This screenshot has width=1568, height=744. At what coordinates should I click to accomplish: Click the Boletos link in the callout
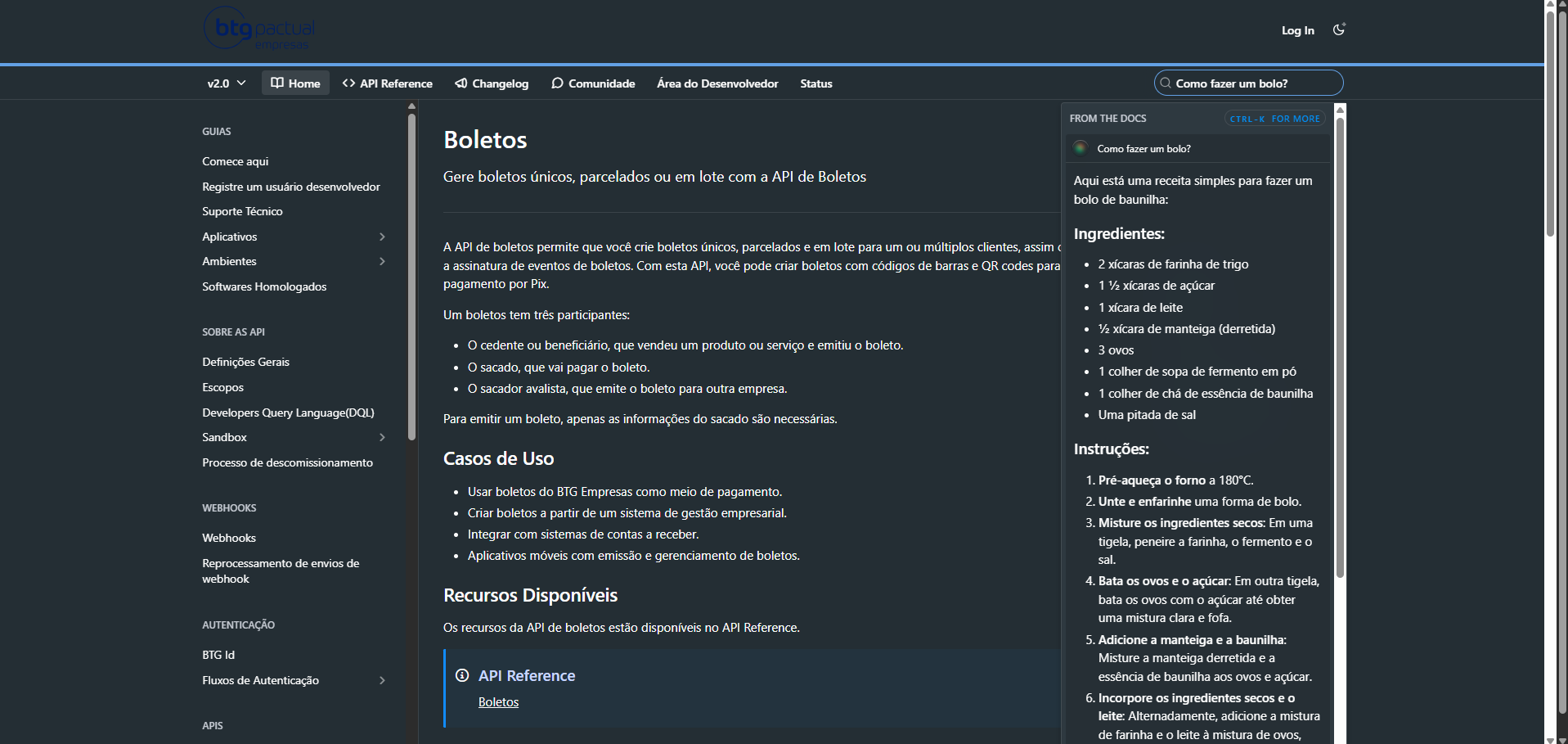(498, 702)
